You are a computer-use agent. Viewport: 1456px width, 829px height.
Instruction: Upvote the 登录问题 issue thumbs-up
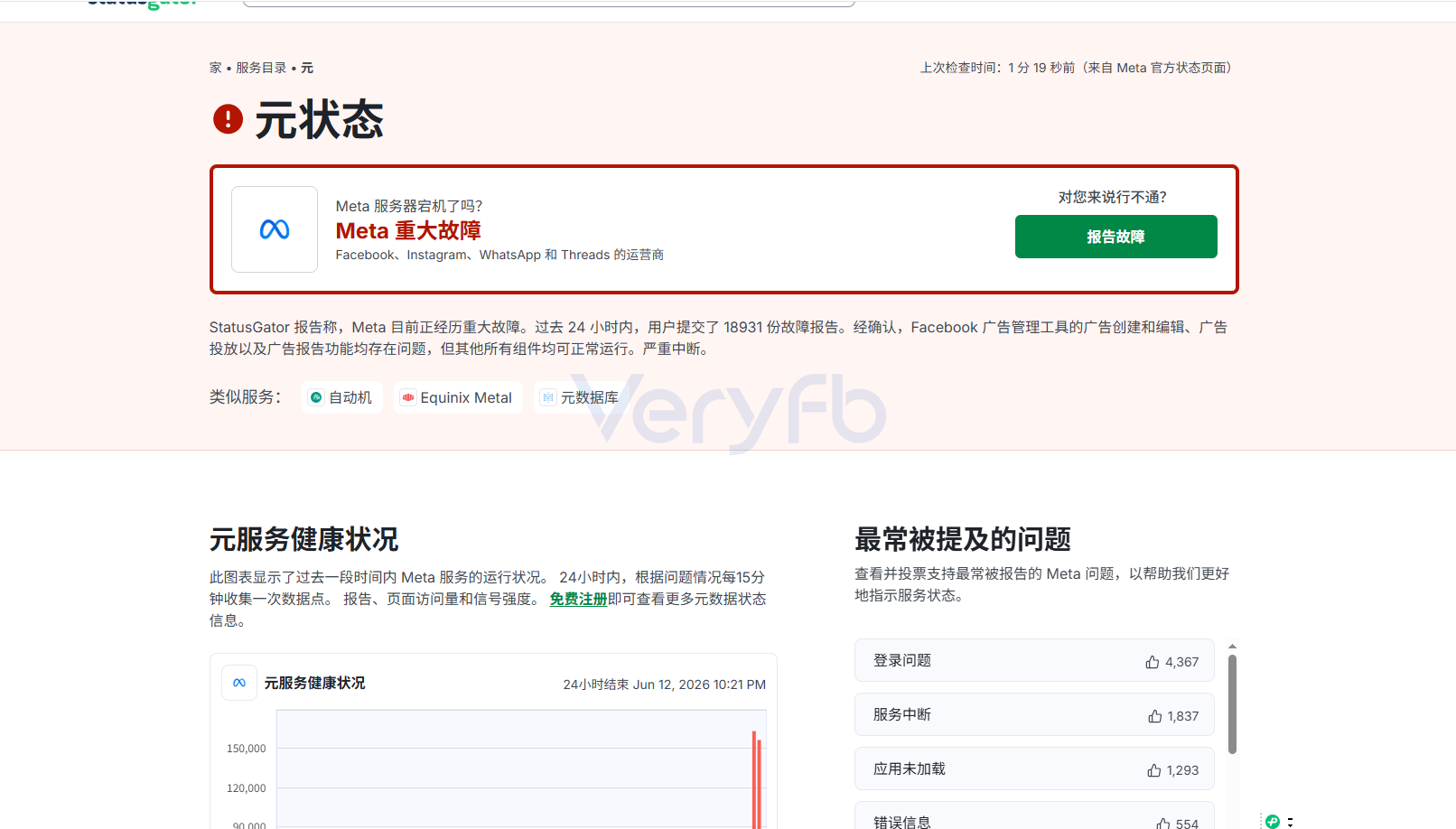click(1153, 662)
